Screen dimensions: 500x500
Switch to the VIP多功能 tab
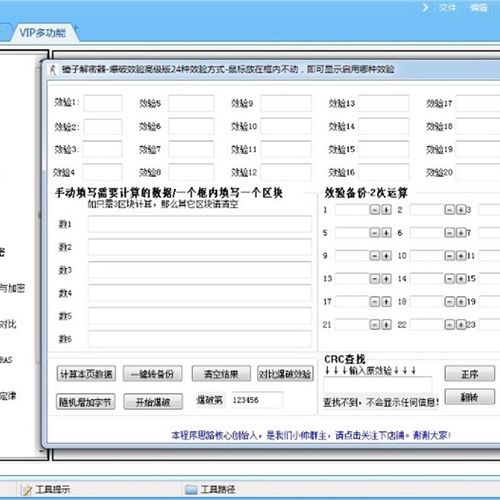coord(43,33)
